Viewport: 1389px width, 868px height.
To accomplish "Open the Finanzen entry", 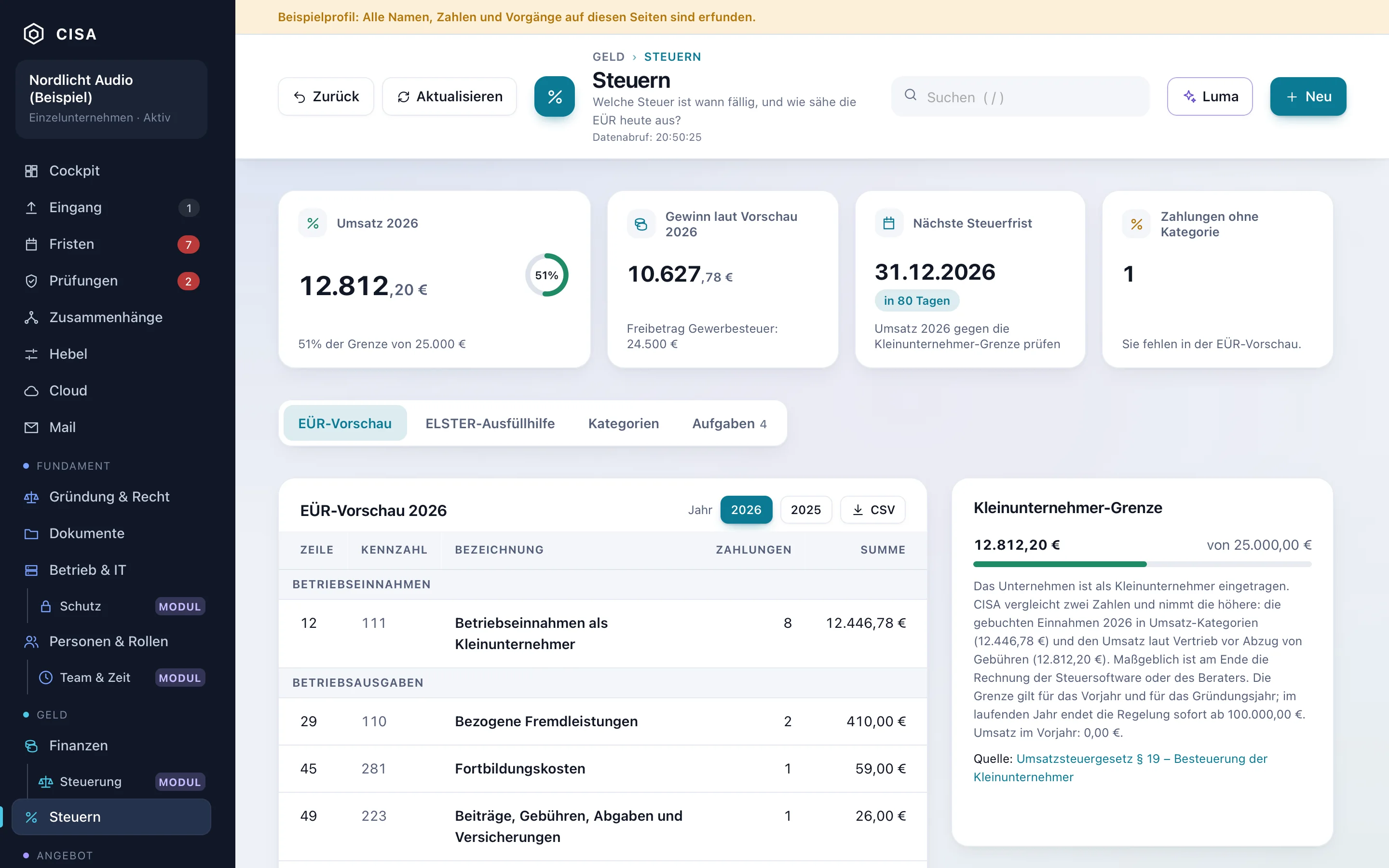I will pyautogui.click(x=111, y=745).
